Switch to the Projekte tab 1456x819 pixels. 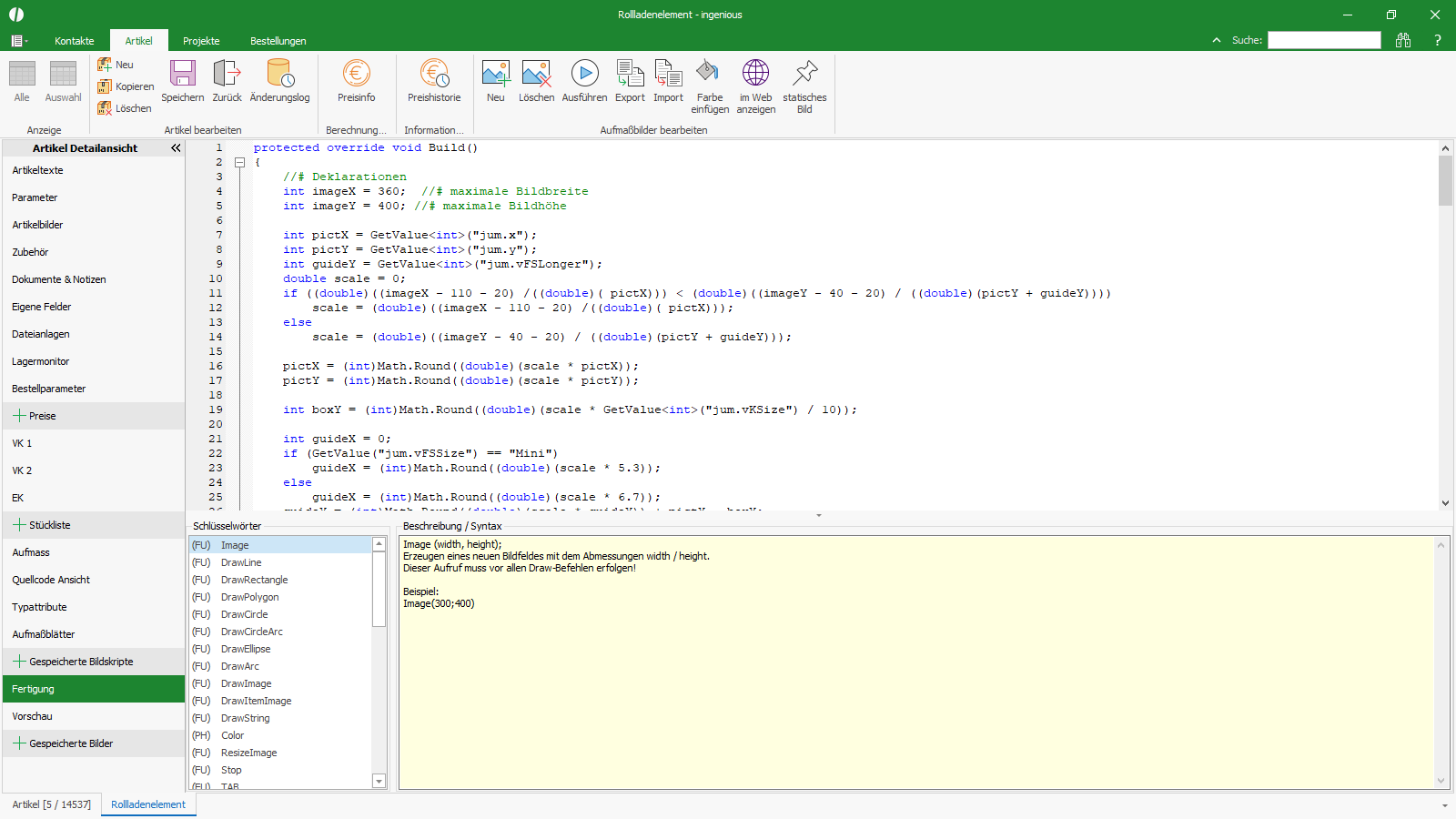point(201,41)
